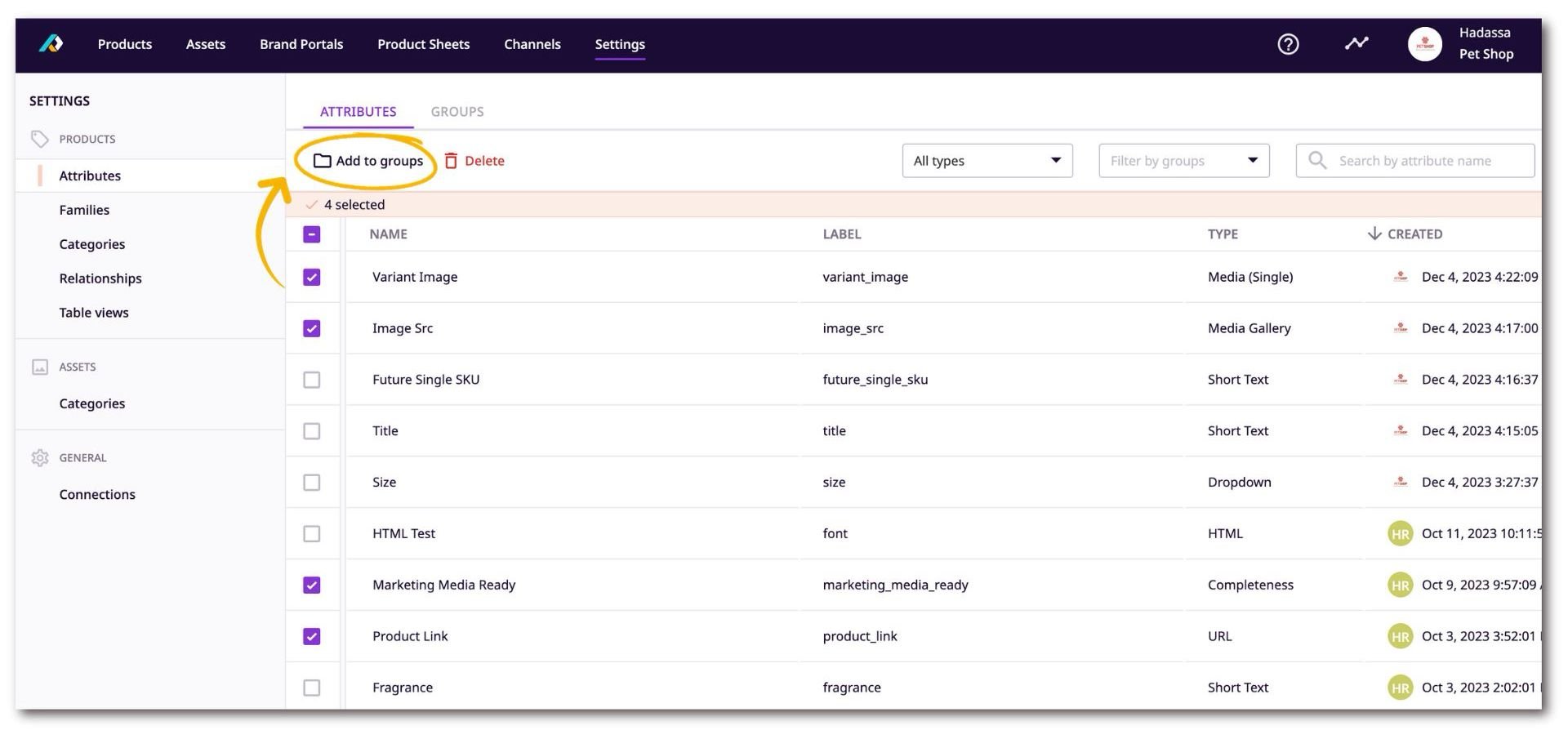Click the Pet Shop profile avatar
Screen dimensions: 1568x739
[x=1425, y=44]
